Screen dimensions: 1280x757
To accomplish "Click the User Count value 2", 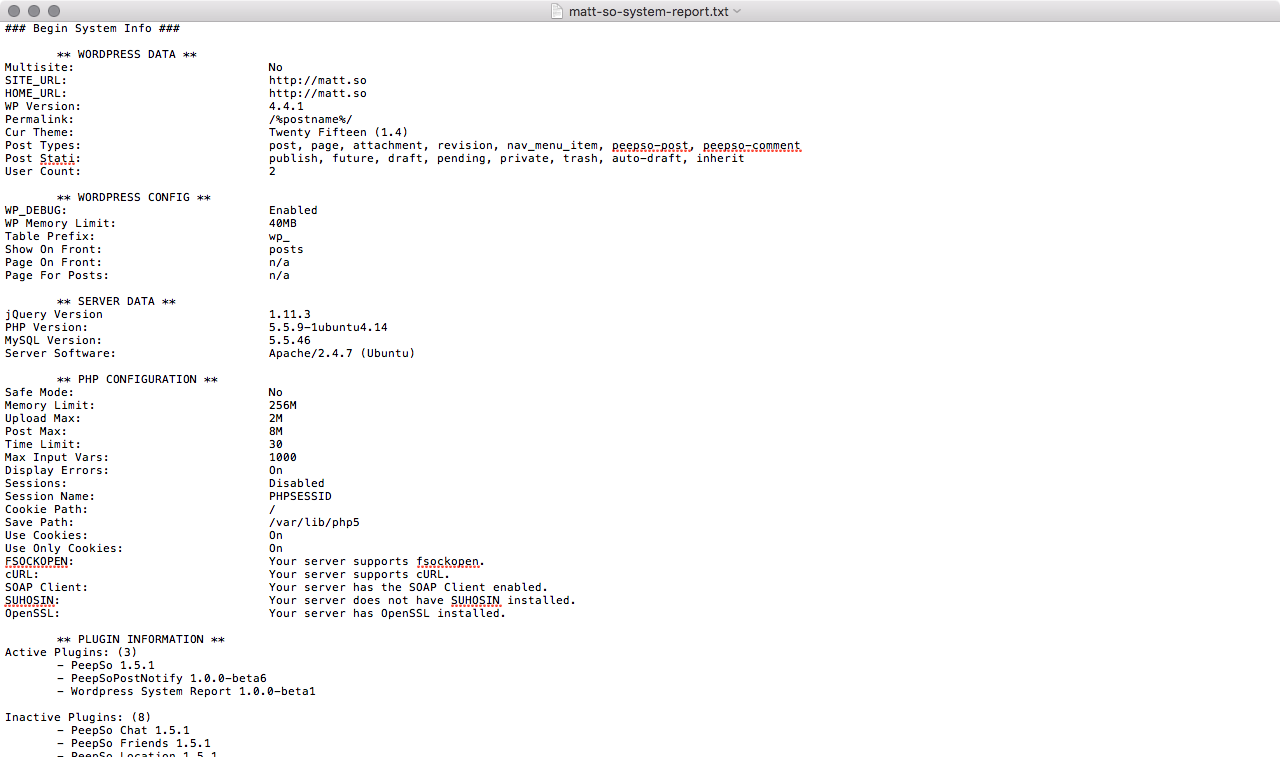I will coord(272,171).
